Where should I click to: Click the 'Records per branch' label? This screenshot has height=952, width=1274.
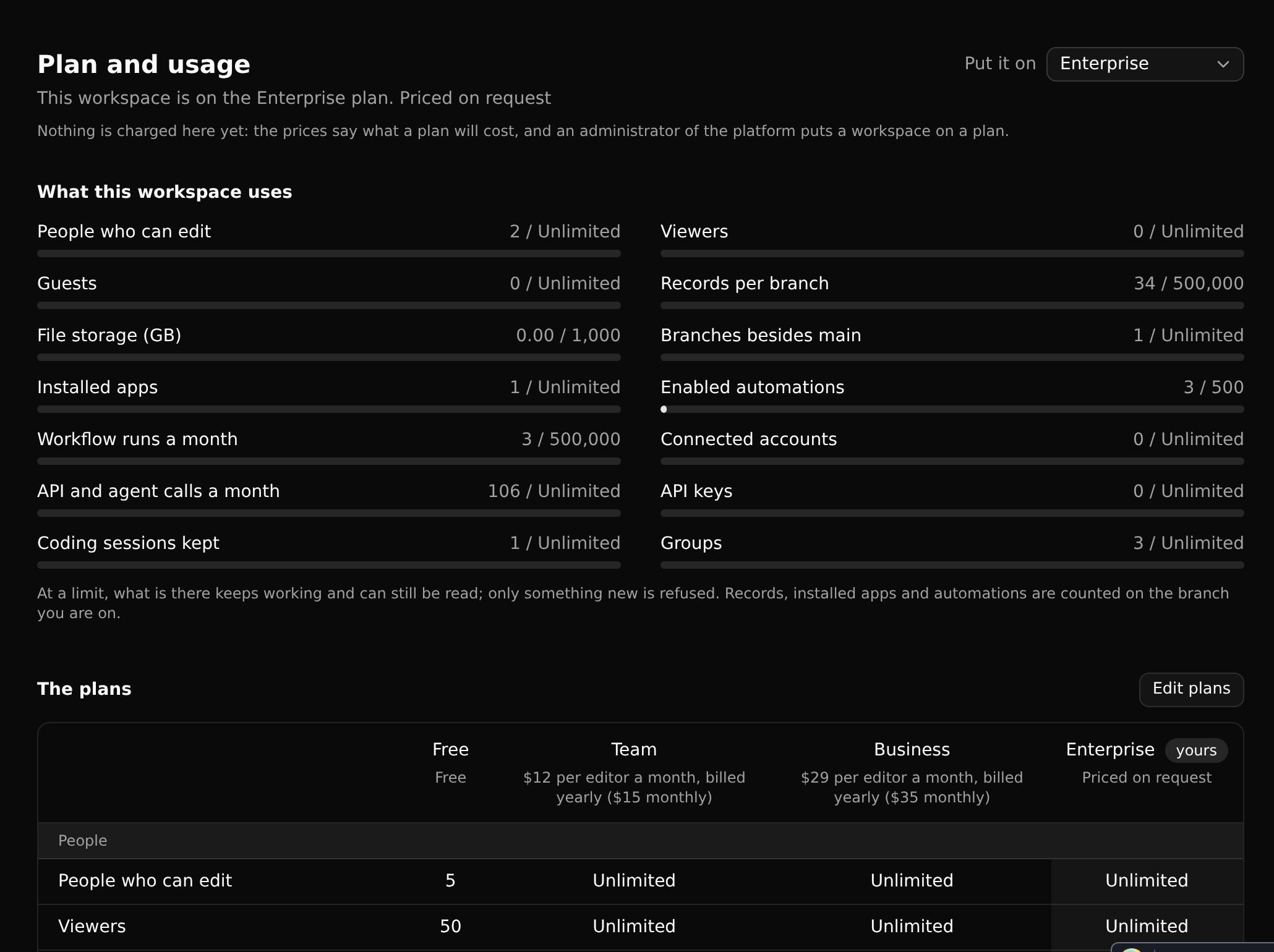pos(745,283)
